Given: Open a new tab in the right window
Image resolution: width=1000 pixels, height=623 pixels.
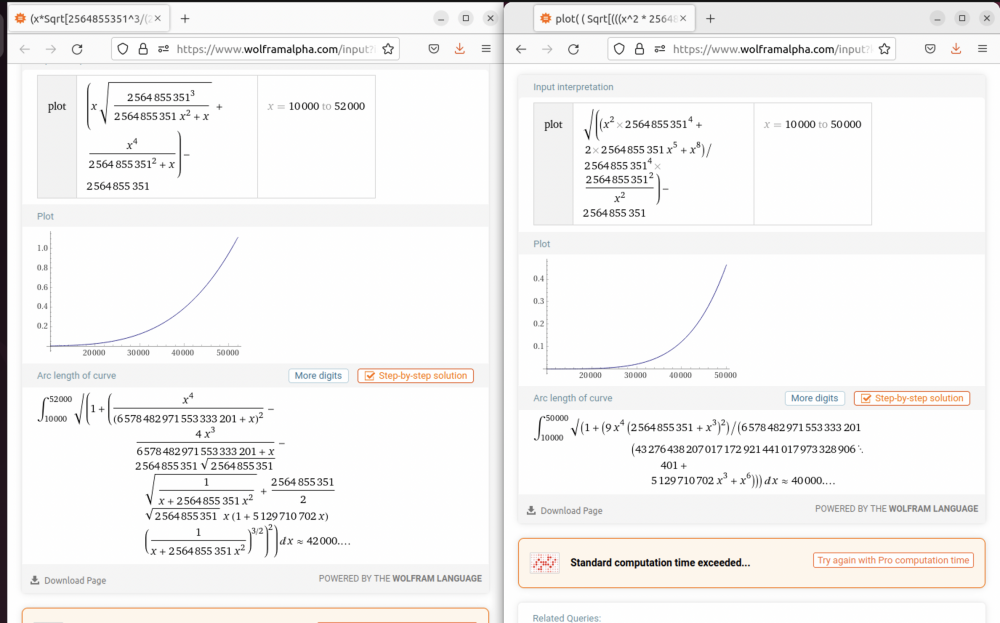Looking at the screenshot, I should 710,18.
